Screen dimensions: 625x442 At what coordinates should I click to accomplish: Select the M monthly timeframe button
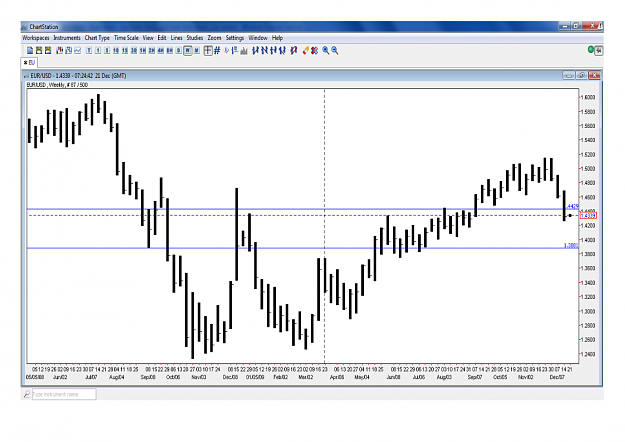pos(197,50)
